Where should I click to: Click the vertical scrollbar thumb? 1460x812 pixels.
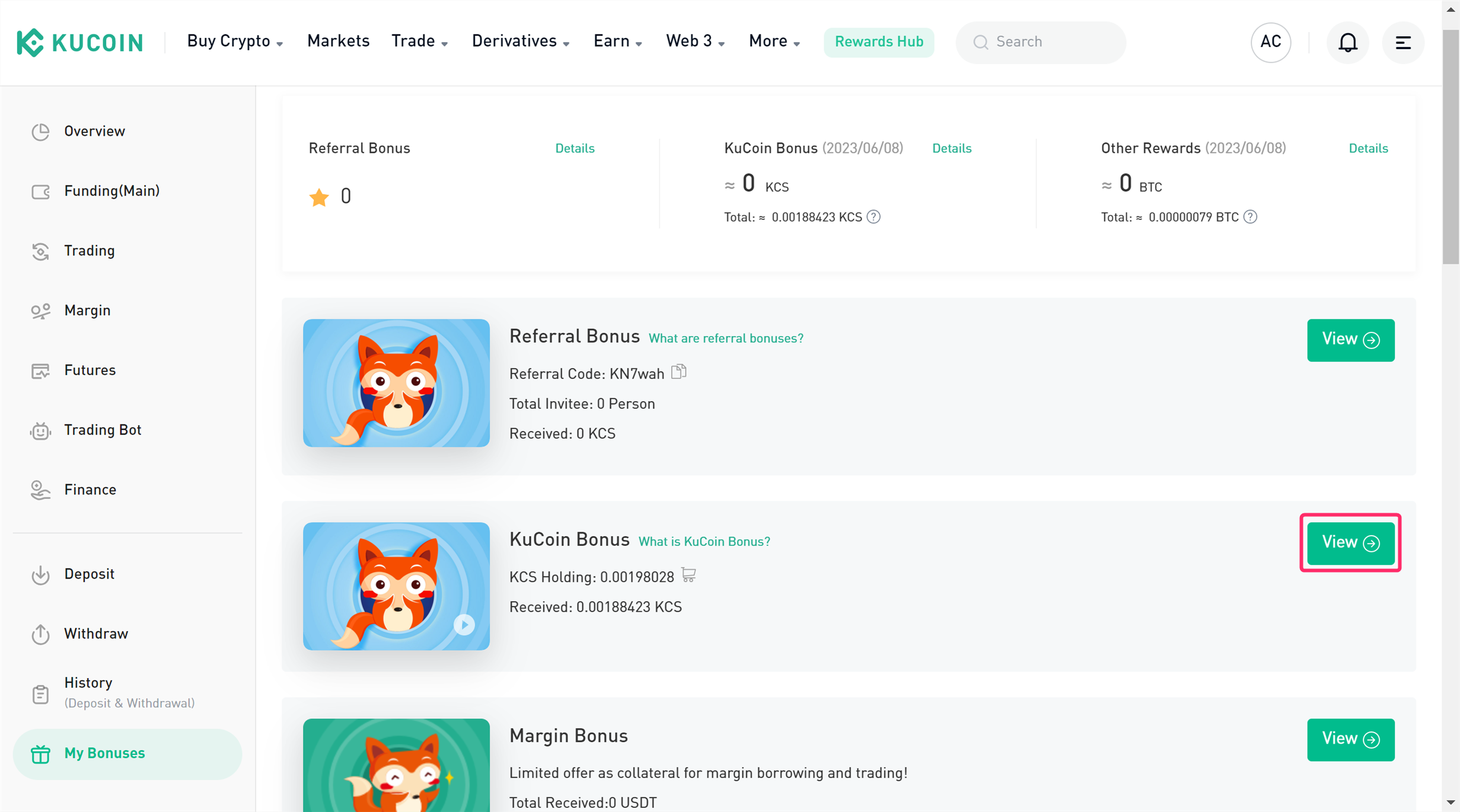tap(1451, 146)
